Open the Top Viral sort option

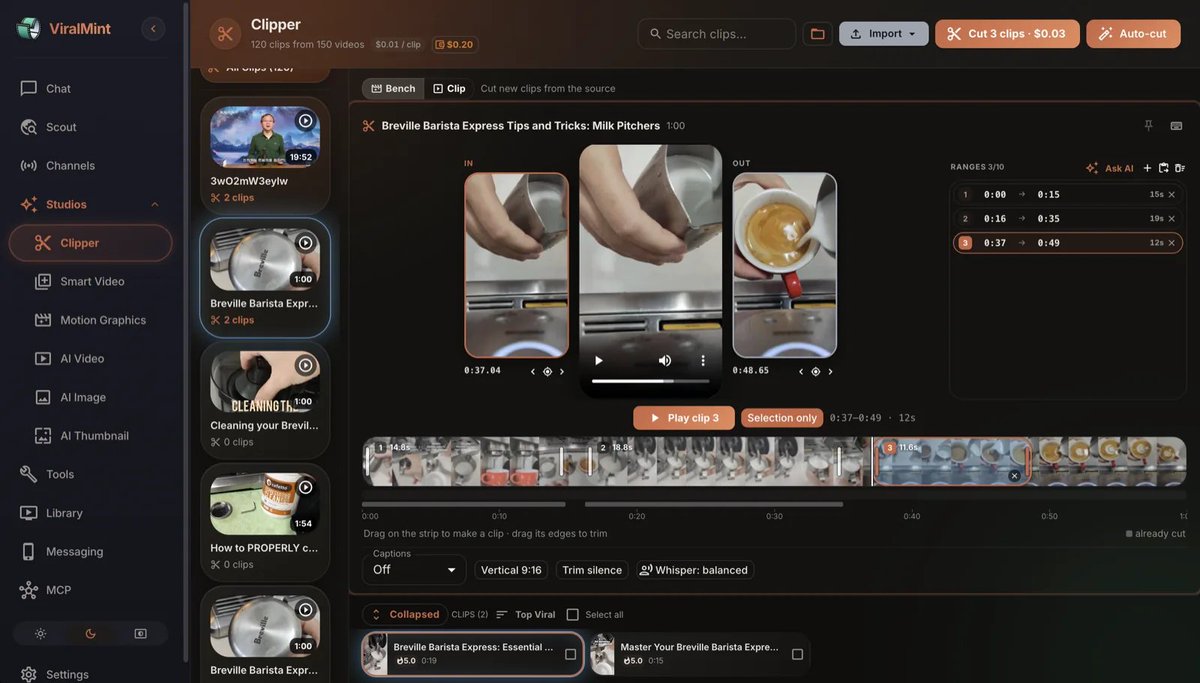[526, 615]
